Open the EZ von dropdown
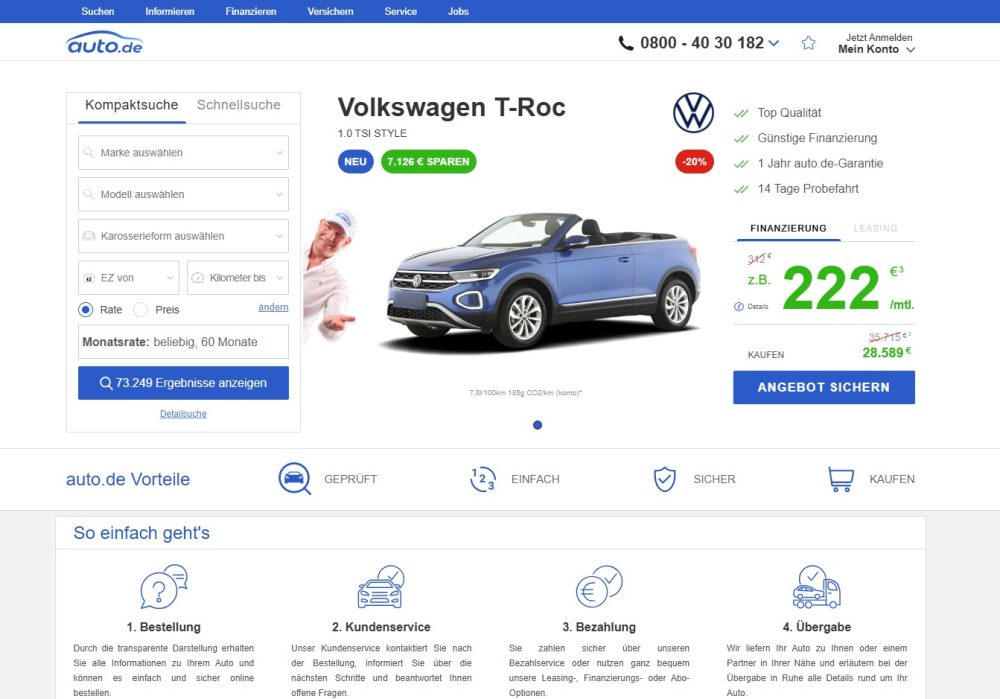1000x699 pixels. [129, 278]
